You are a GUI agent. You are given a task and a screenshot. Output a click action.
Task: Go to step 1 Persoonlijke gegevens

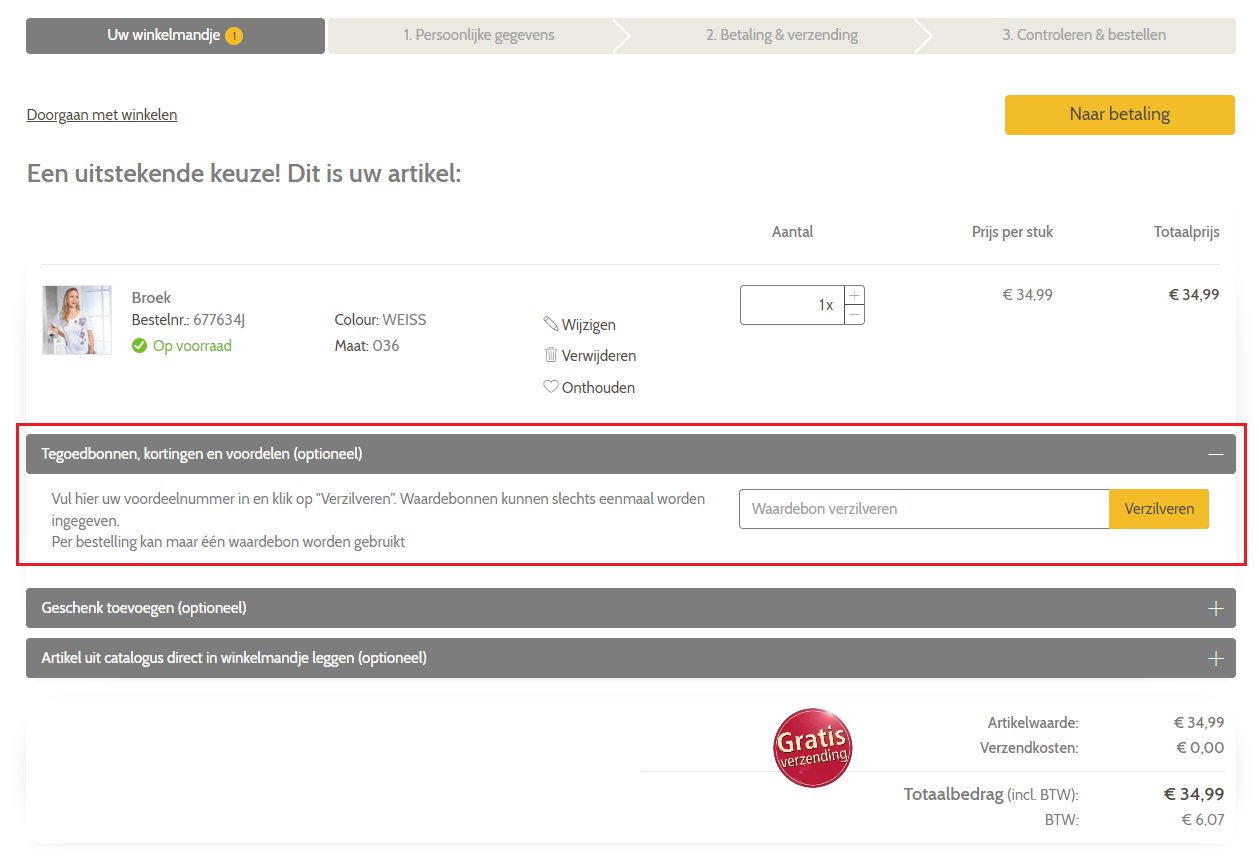(478, 36)
